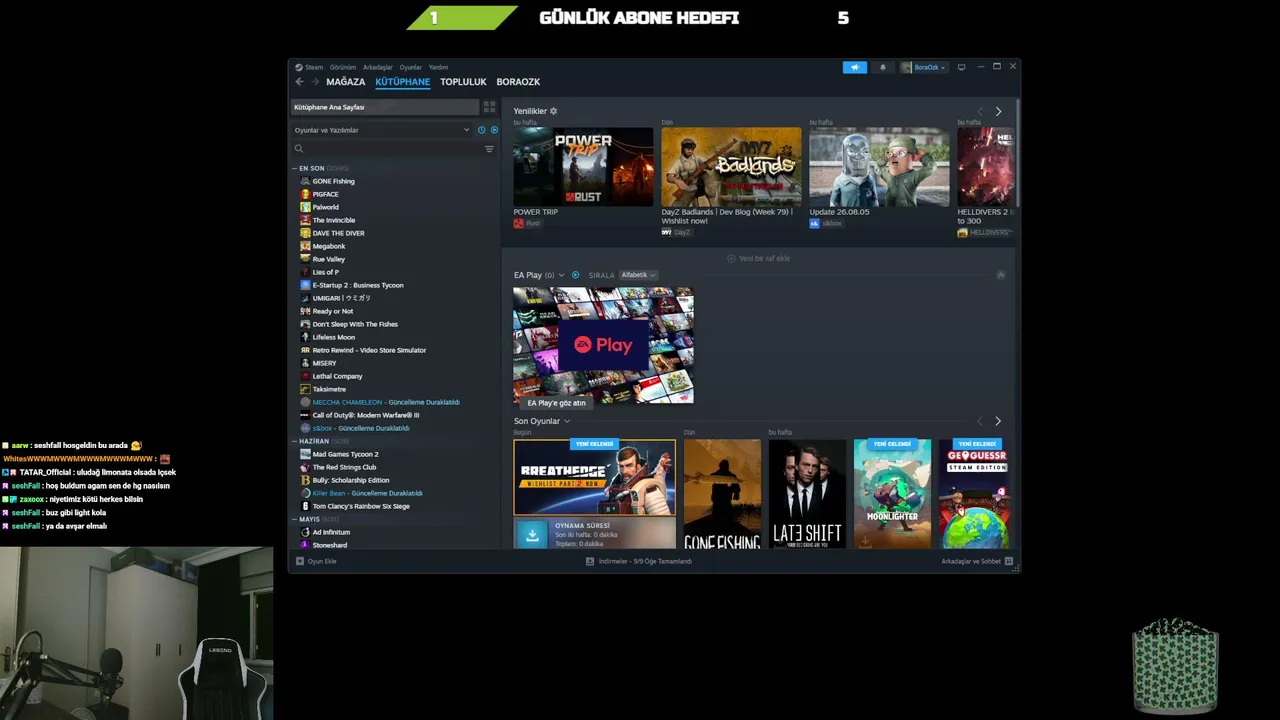Click Yeni bir raf ekle
1280x720 pixels.
[758, 258]
